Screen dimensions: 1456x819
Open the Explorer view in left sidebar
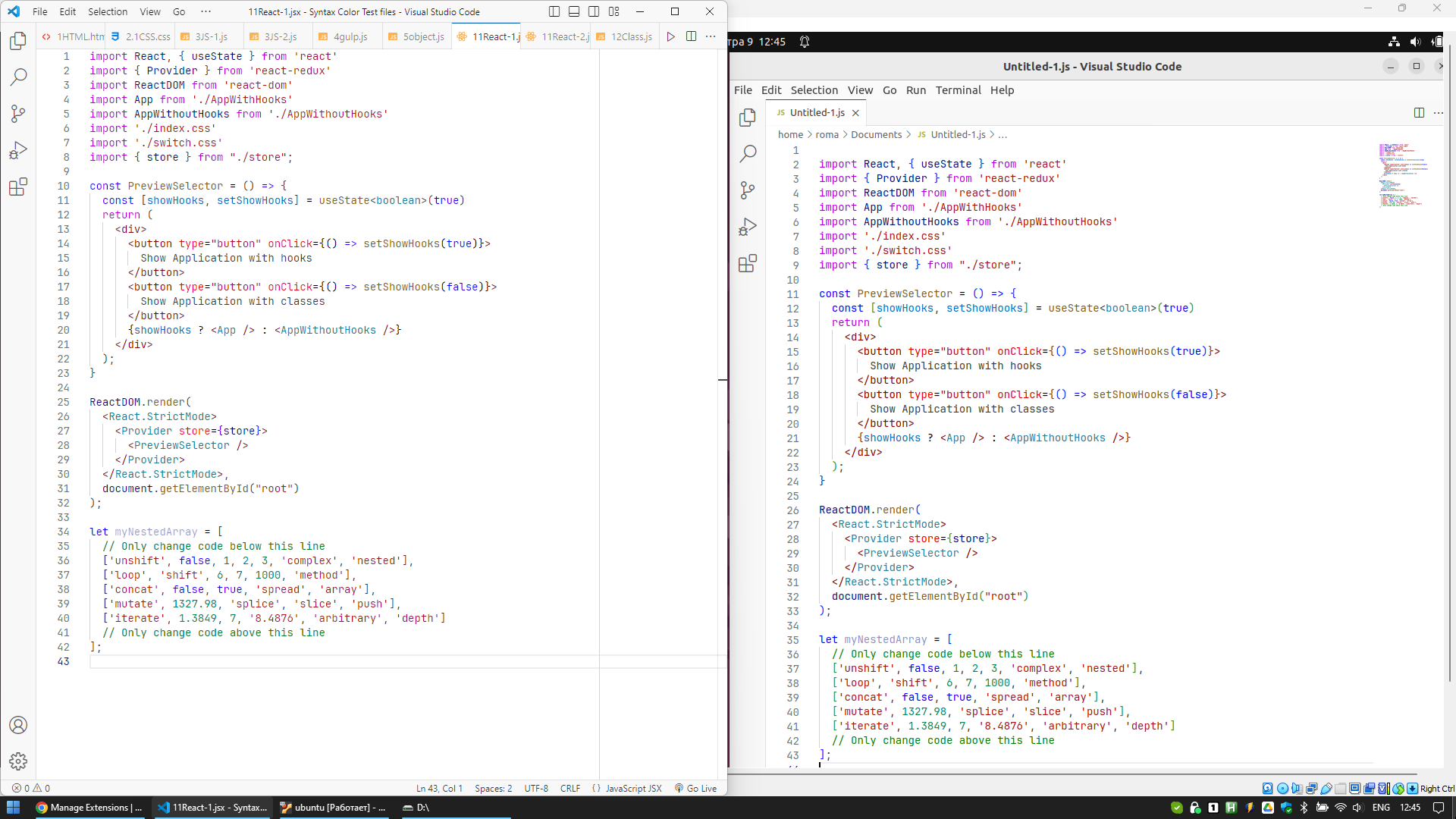click(18, 42)
